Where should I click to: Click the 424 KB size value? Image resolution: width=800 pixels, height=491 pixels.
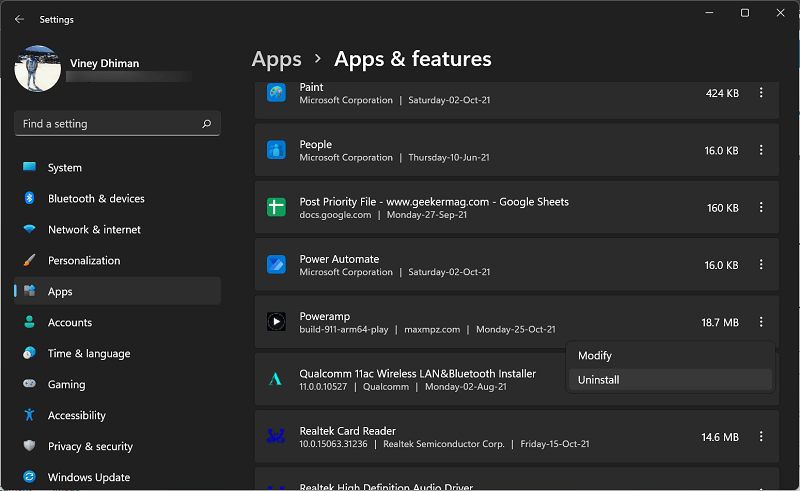click(x=722, y=93)
